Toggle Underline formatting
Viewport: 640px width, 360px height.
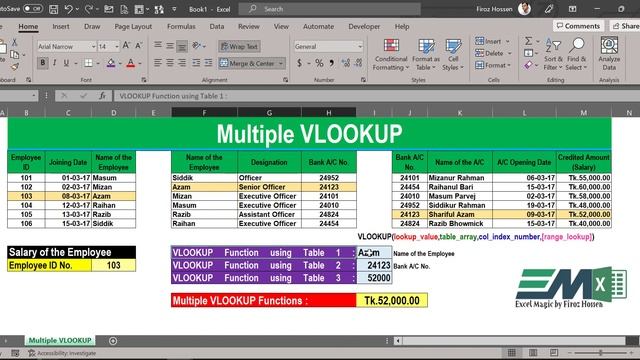tap(66, 63)
